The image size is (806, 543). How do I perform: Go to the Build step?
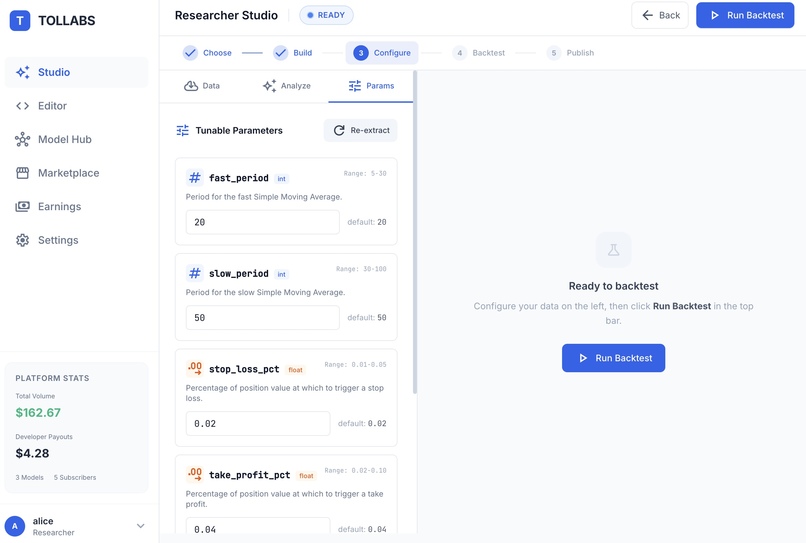point(293,53)
